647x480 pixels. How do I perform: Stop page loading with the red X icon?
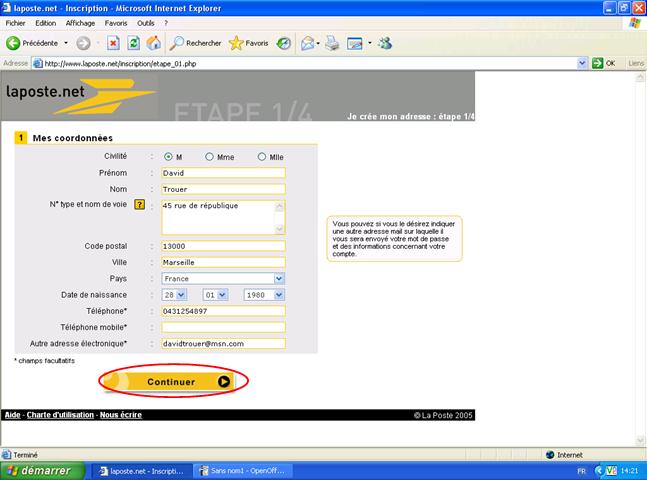(x=113, y=43)
